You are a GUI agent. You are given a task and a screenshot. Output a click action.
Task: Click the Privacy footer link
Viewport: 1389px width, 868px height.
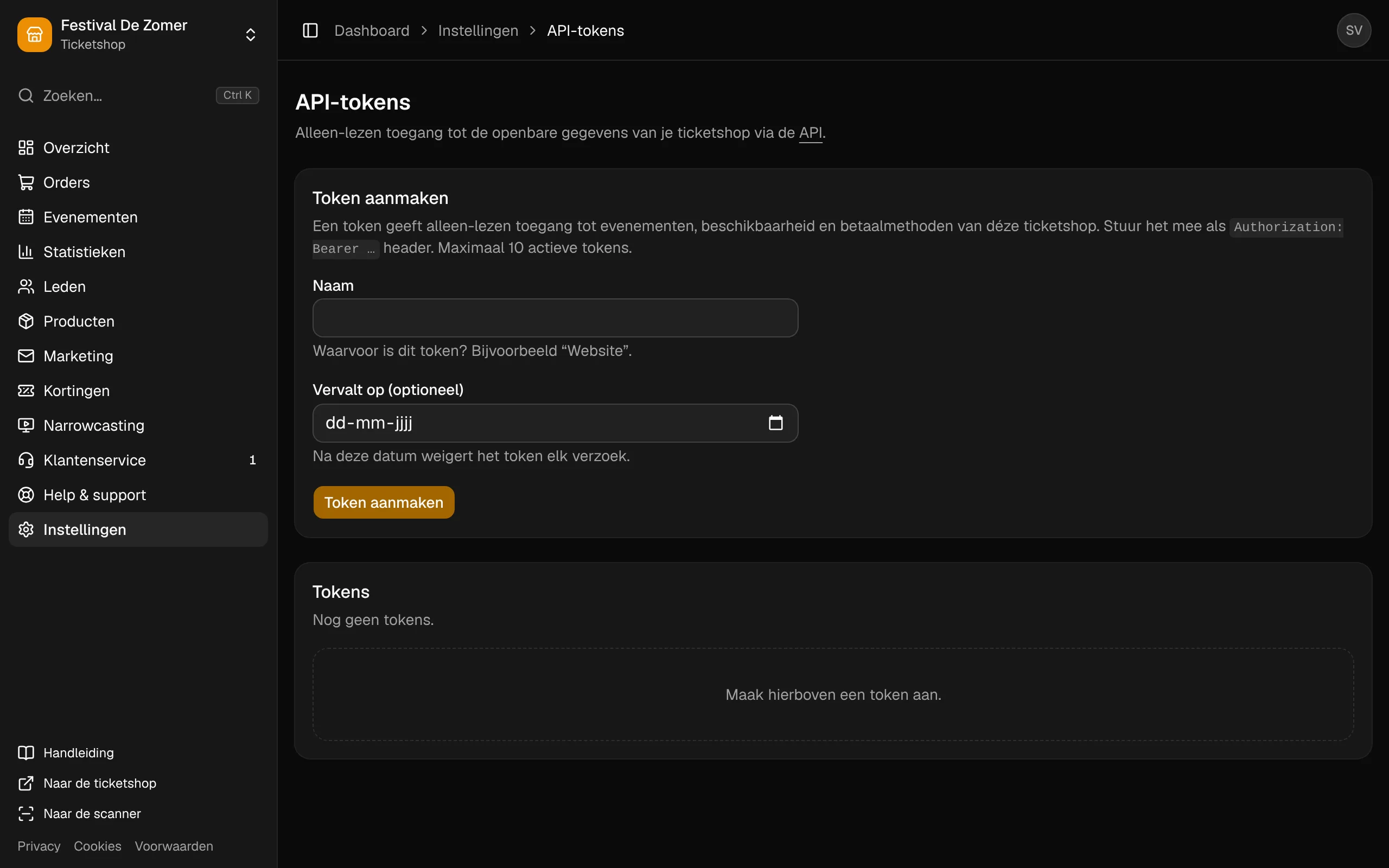[39, 846]
